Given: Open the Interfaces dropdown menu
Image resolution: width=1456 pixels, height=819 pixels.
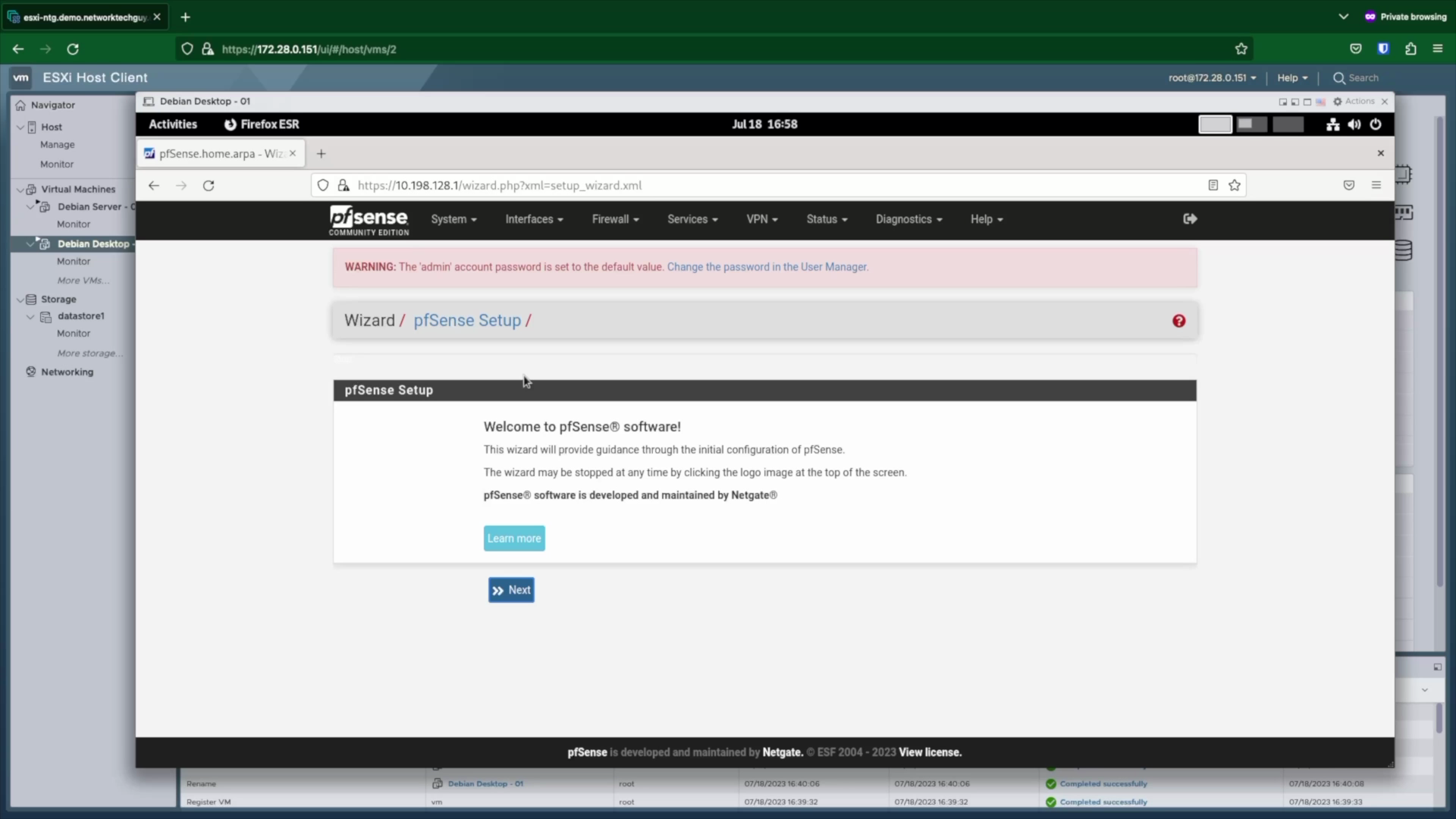Looking at the screenshot, I should pyautogui.click(x=534, y=219).
